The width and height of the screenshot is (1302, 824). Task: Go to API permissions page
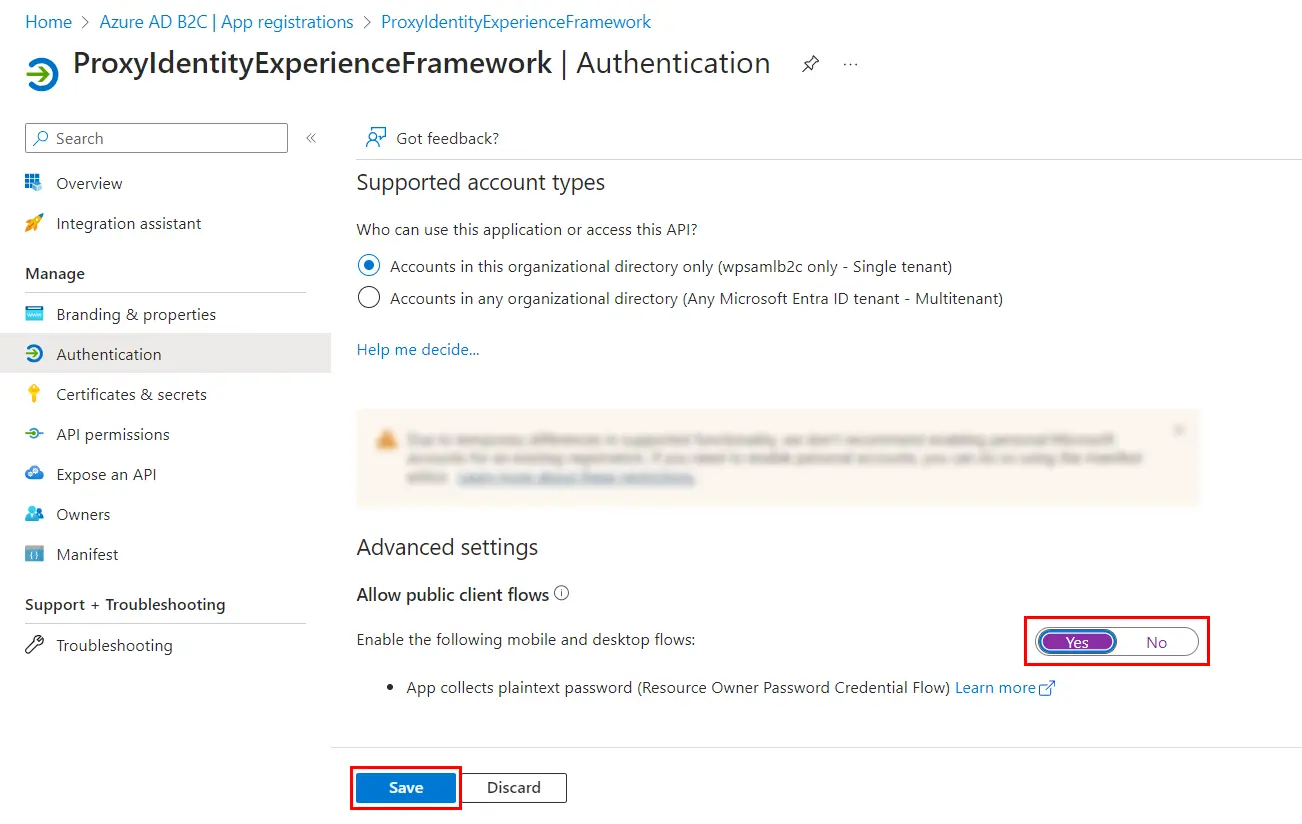tap(113, 434)
